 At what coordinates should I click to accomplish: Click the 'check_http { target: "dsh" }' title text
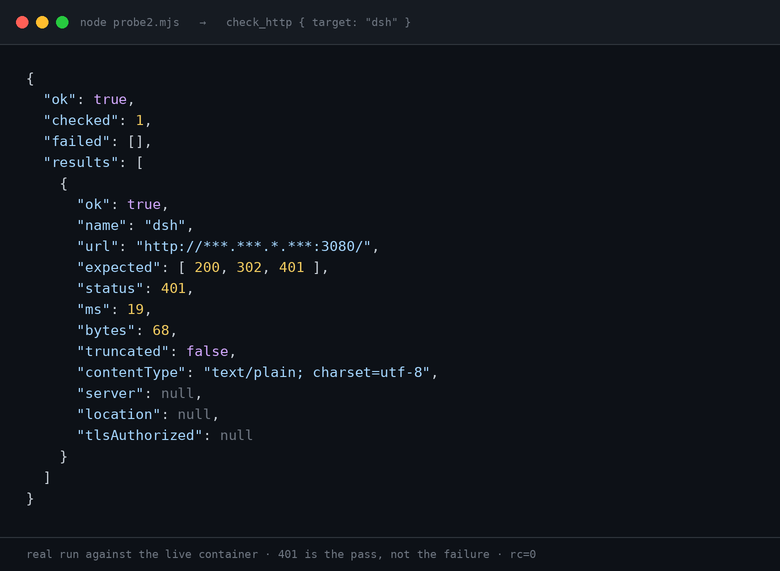click(x=318, y=22)
